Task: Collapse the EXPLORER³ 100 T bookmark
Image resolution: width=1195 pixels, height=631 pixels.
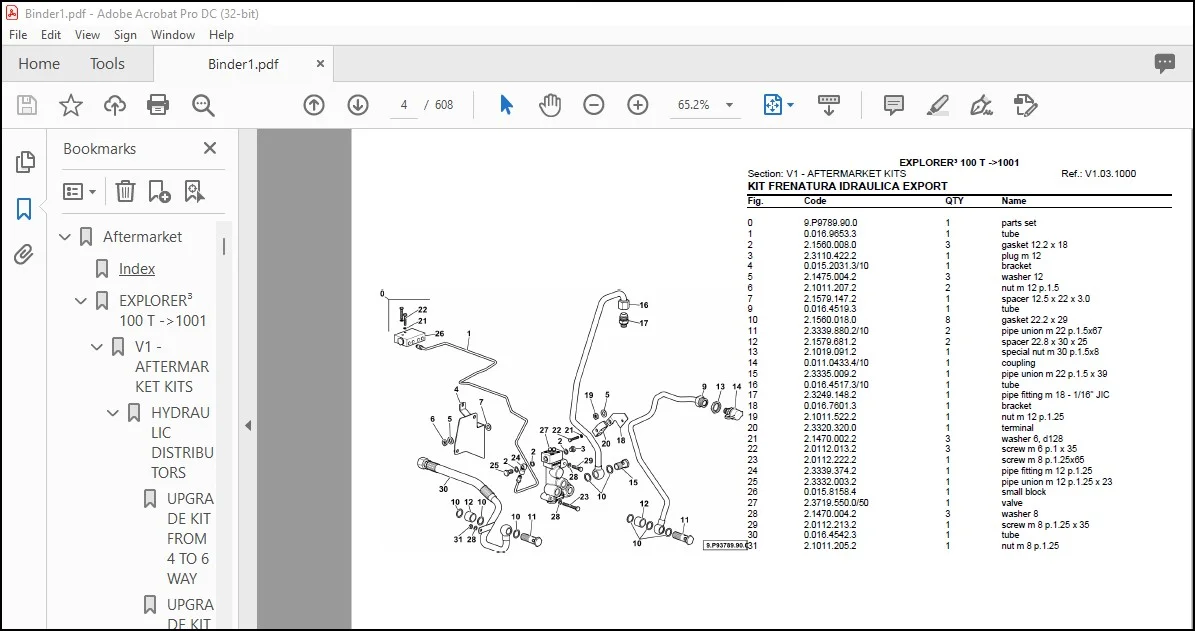Action: click(81, 301)
